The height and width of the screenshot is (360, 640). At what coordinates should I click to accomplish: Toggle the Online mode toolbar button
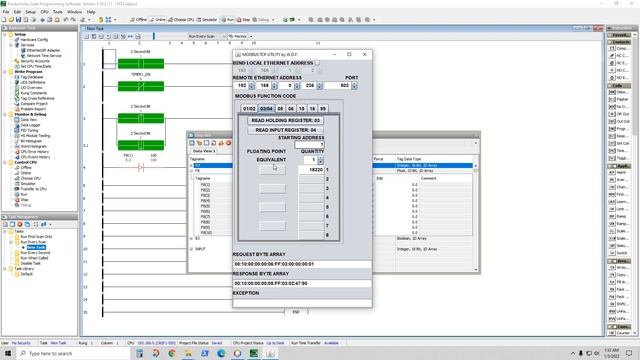[158, 20]
